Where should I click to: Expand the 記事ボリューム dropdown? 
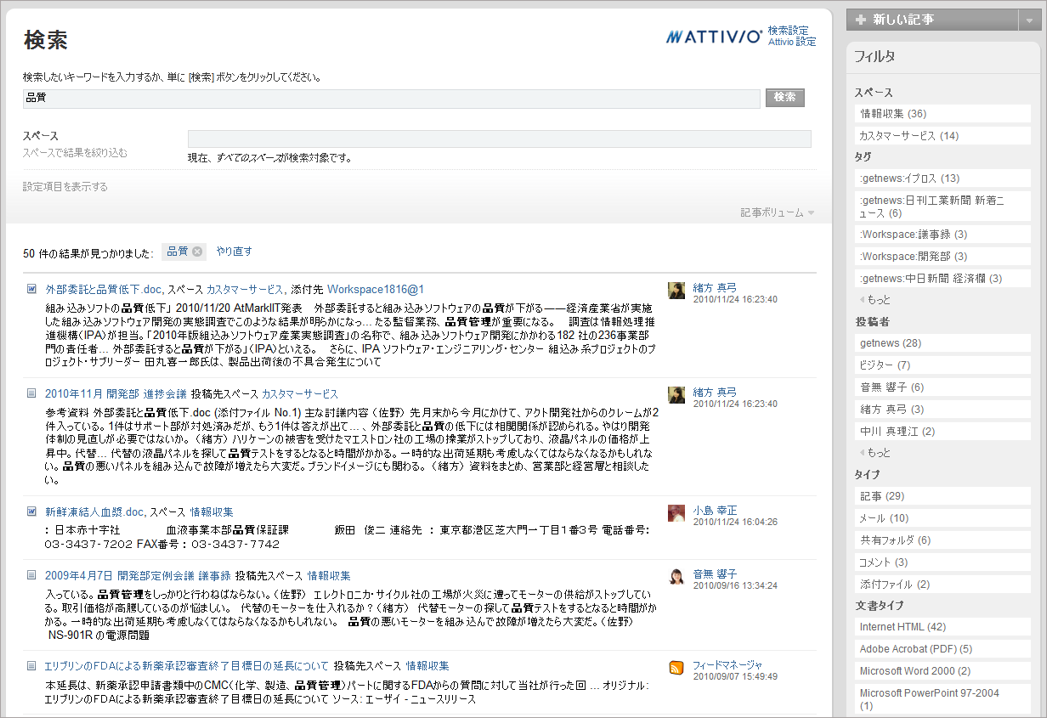tap(777, 212)
